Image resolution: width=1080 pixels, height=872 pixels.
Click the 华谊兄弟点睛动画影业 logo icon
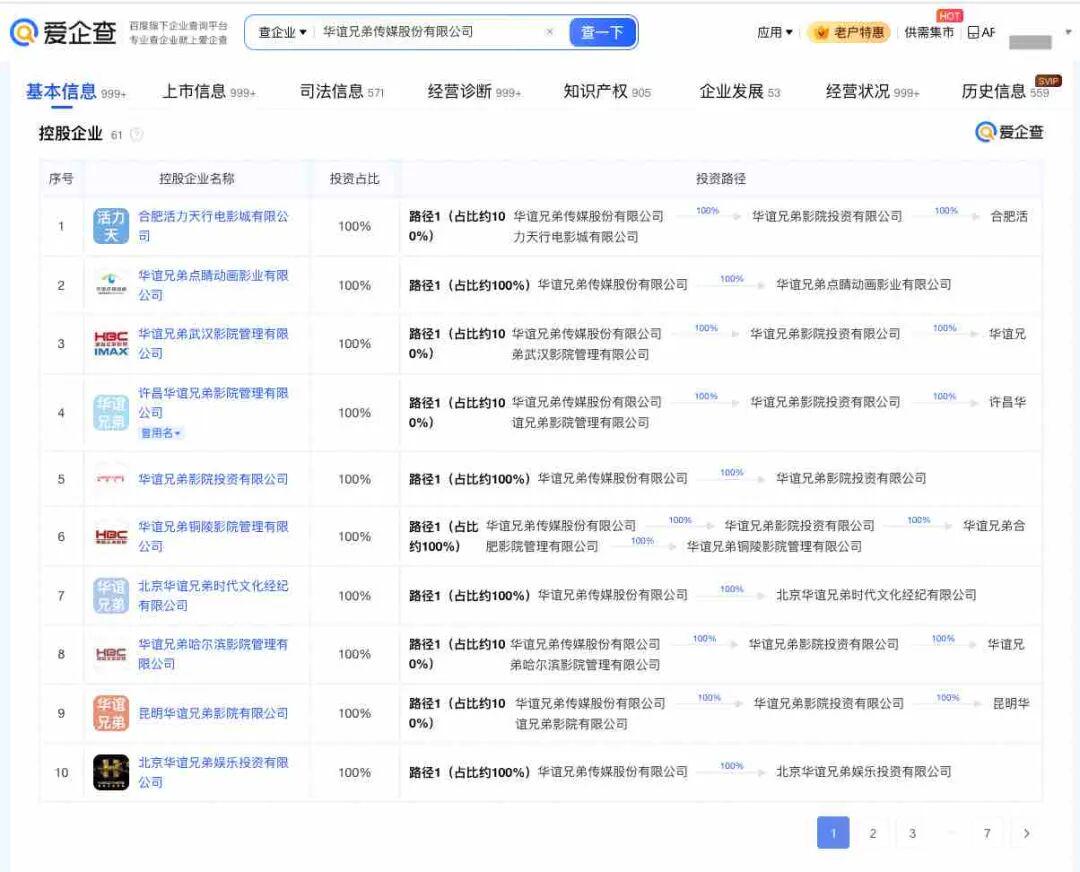coord(111,285)
